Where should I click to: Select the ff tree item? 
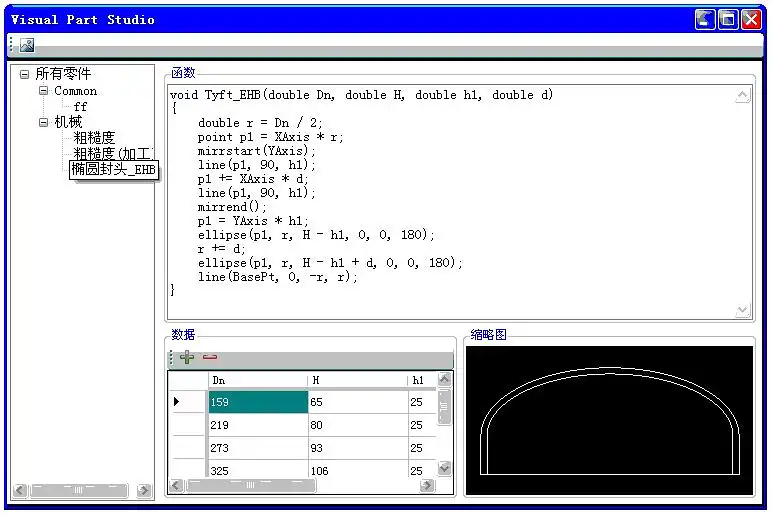tap(80, 106)
